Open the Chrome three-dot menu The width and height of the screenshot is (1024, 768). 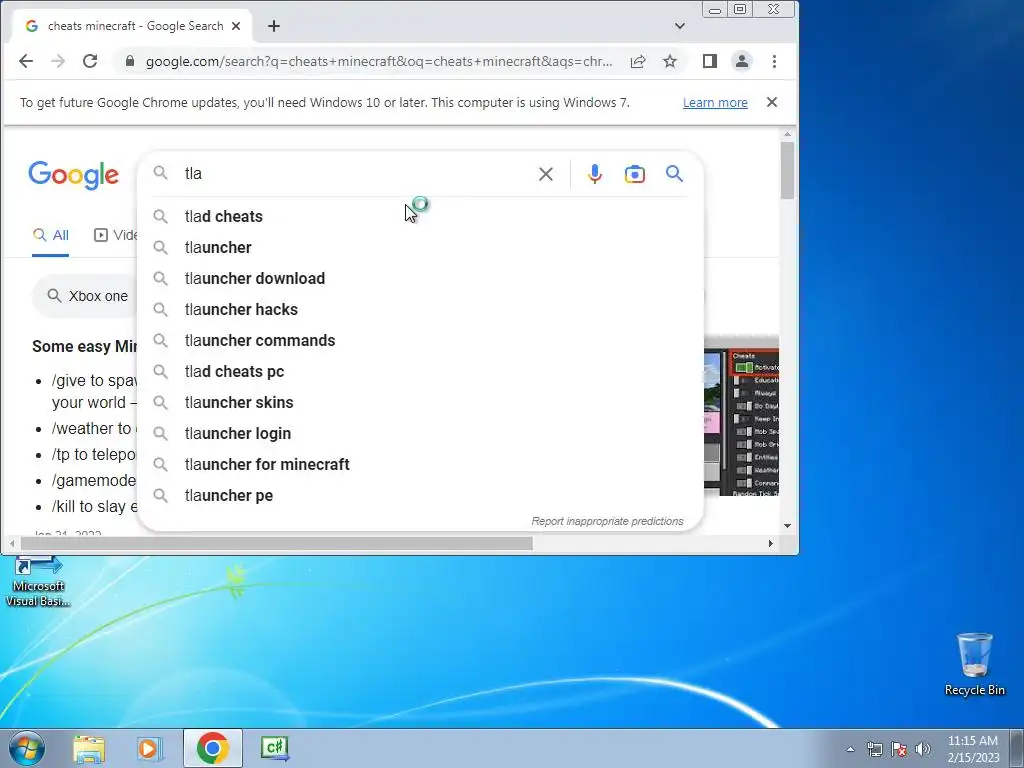[775, 61]
